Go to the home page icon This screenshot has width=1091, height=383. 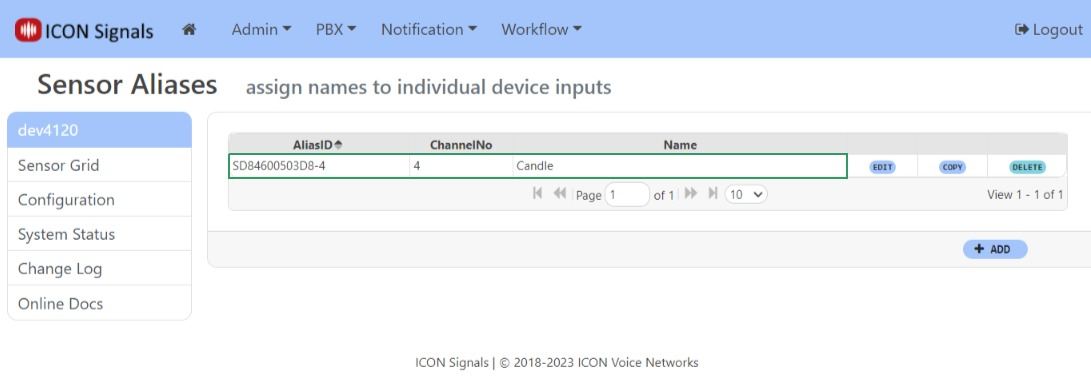[189, 29]
